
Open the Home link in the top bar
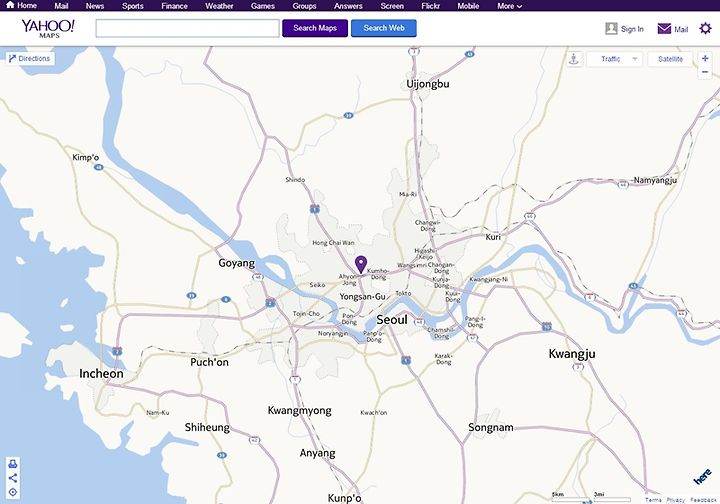click(x=22, y=6)
